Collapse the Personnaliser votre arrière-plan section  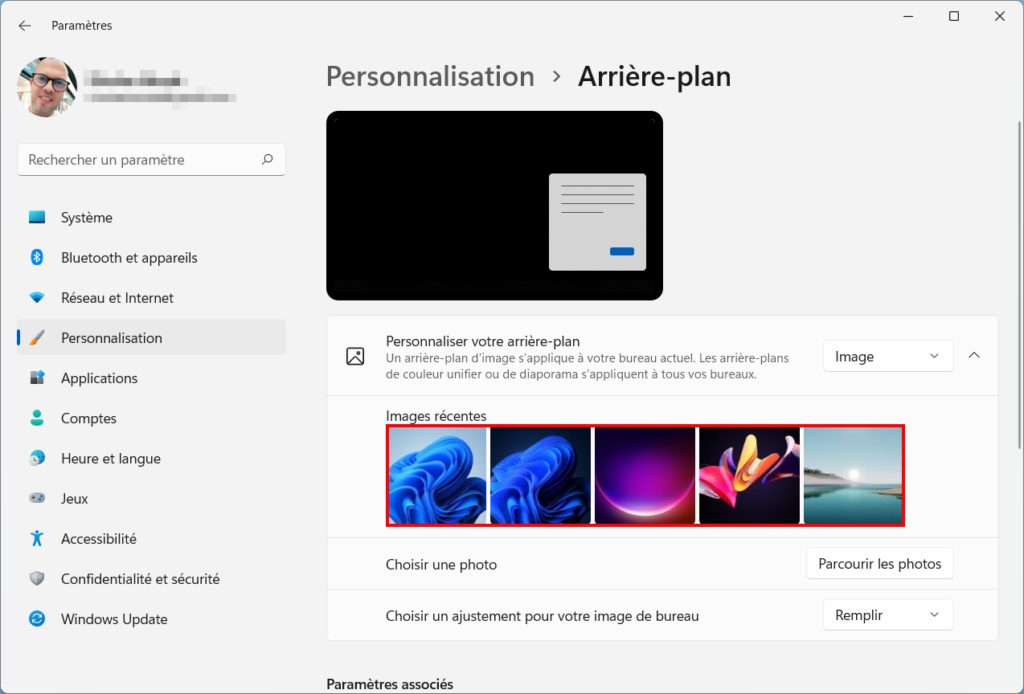[974, 356]
